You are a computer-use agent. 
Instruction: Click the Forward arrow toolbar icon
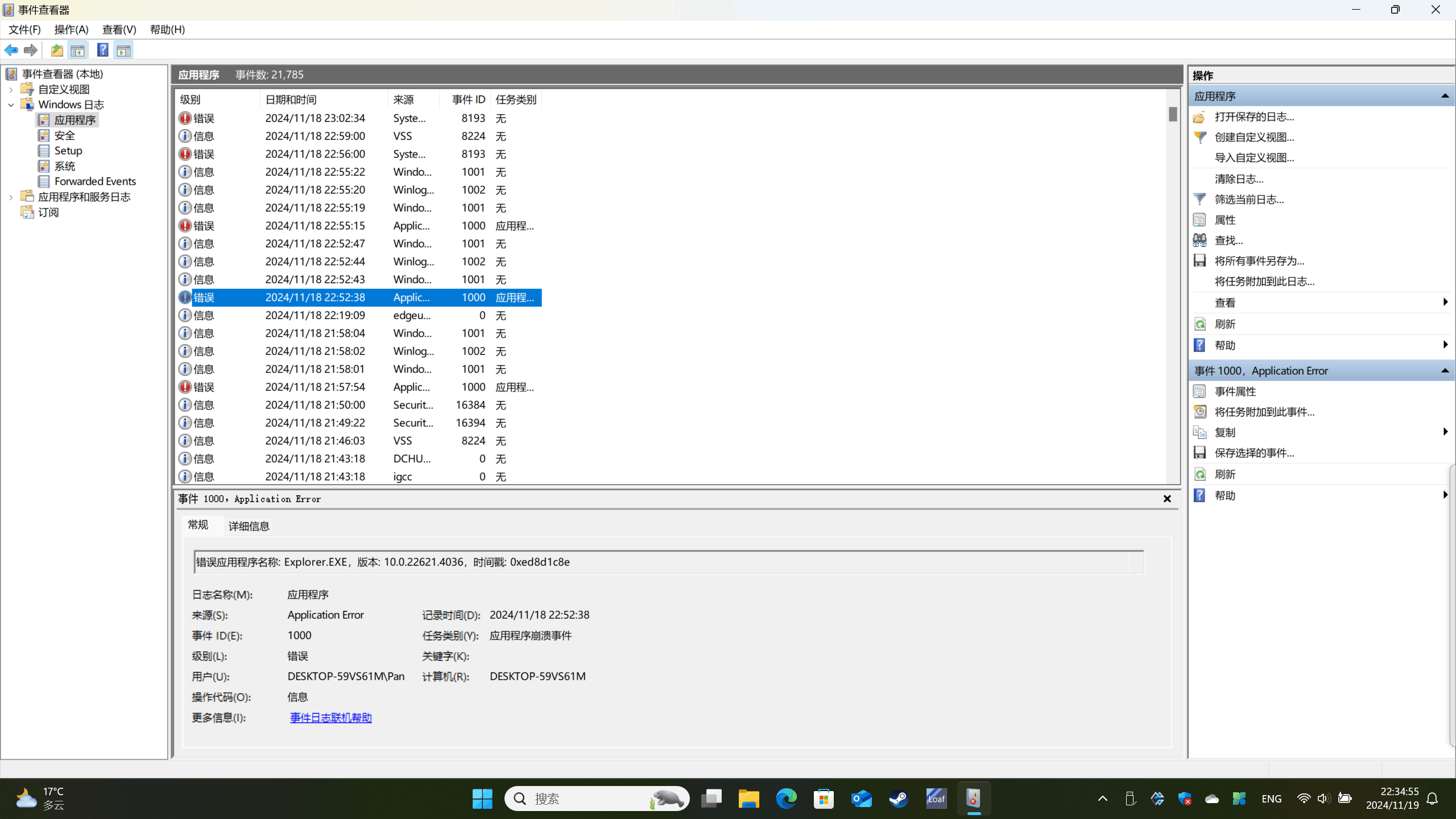pyautogui.click(x=31, y=50)
